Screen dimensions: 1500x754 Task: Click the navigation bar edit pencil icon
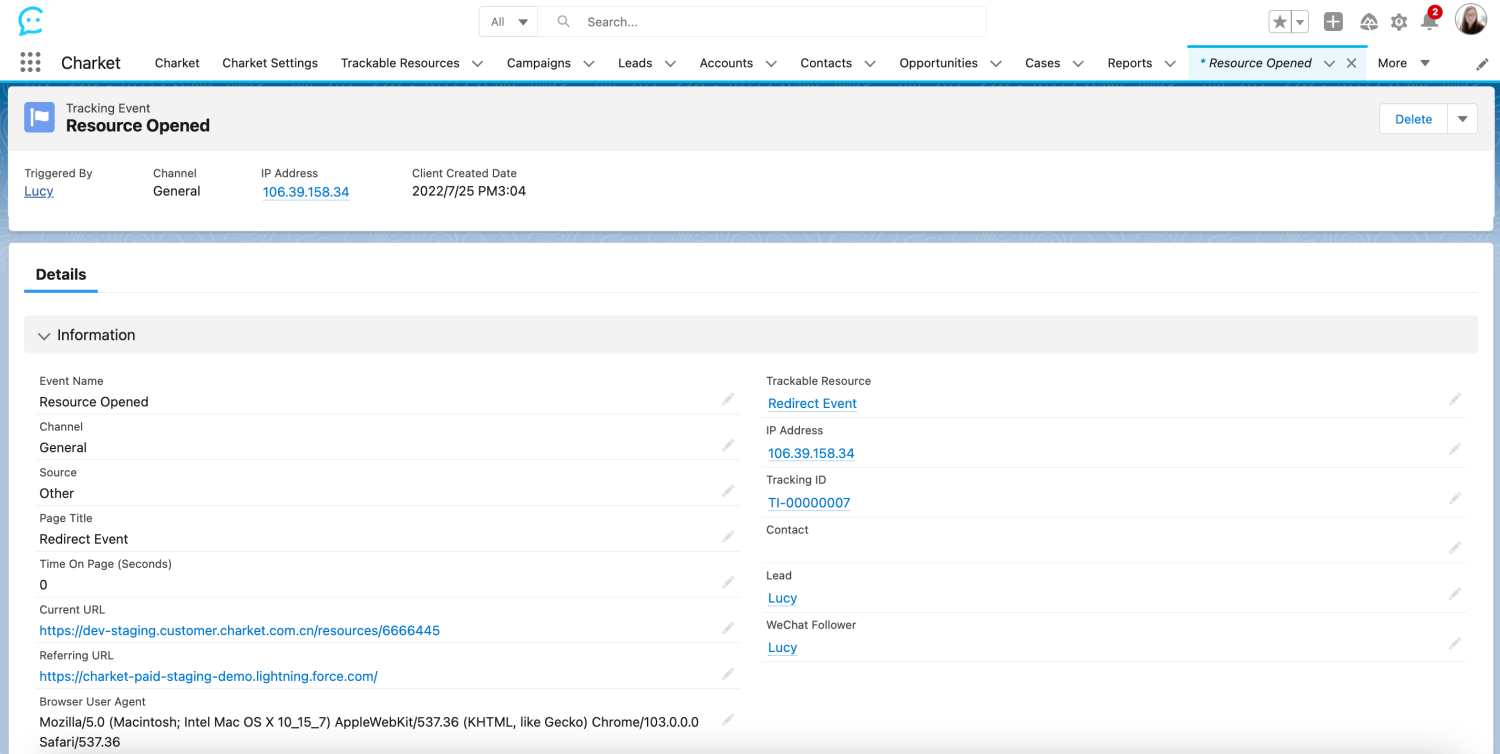tap(1482, 63)
